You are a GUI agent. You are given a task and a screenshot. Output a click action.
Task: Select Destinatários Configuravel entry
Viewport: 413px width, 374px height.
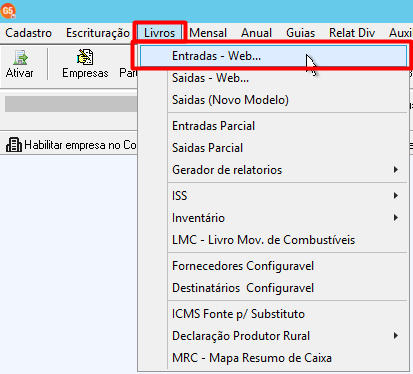(273, 288)
